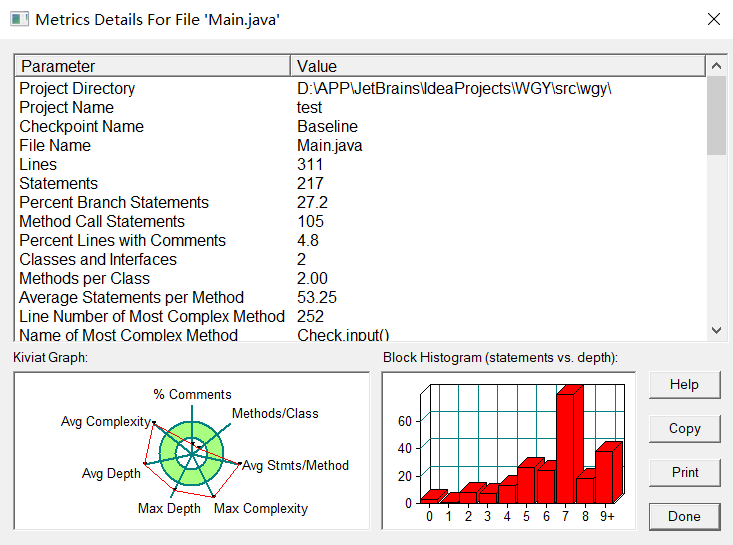The width and height of the screenshot is (733, 545).
Task: Select the Project Name row
Action: (360, 108)
